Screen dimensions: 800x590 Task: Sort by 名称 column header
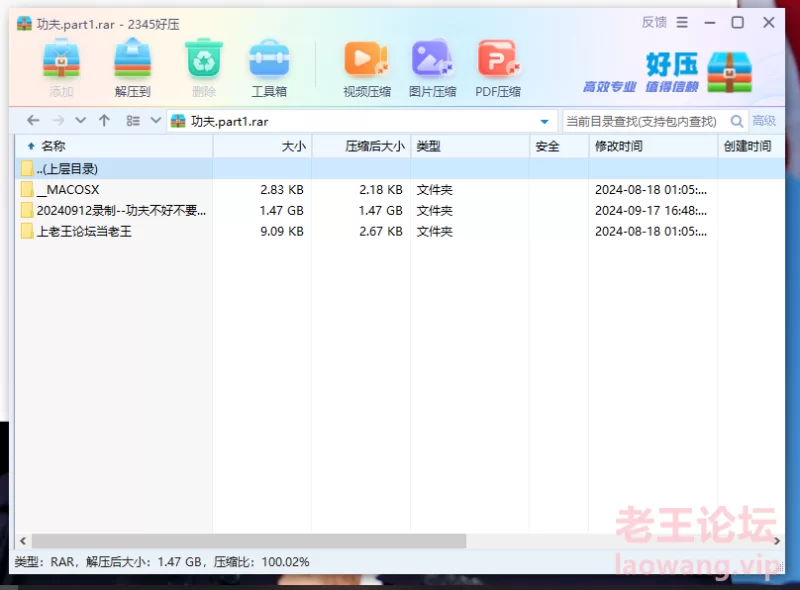[x=114, y=146]
